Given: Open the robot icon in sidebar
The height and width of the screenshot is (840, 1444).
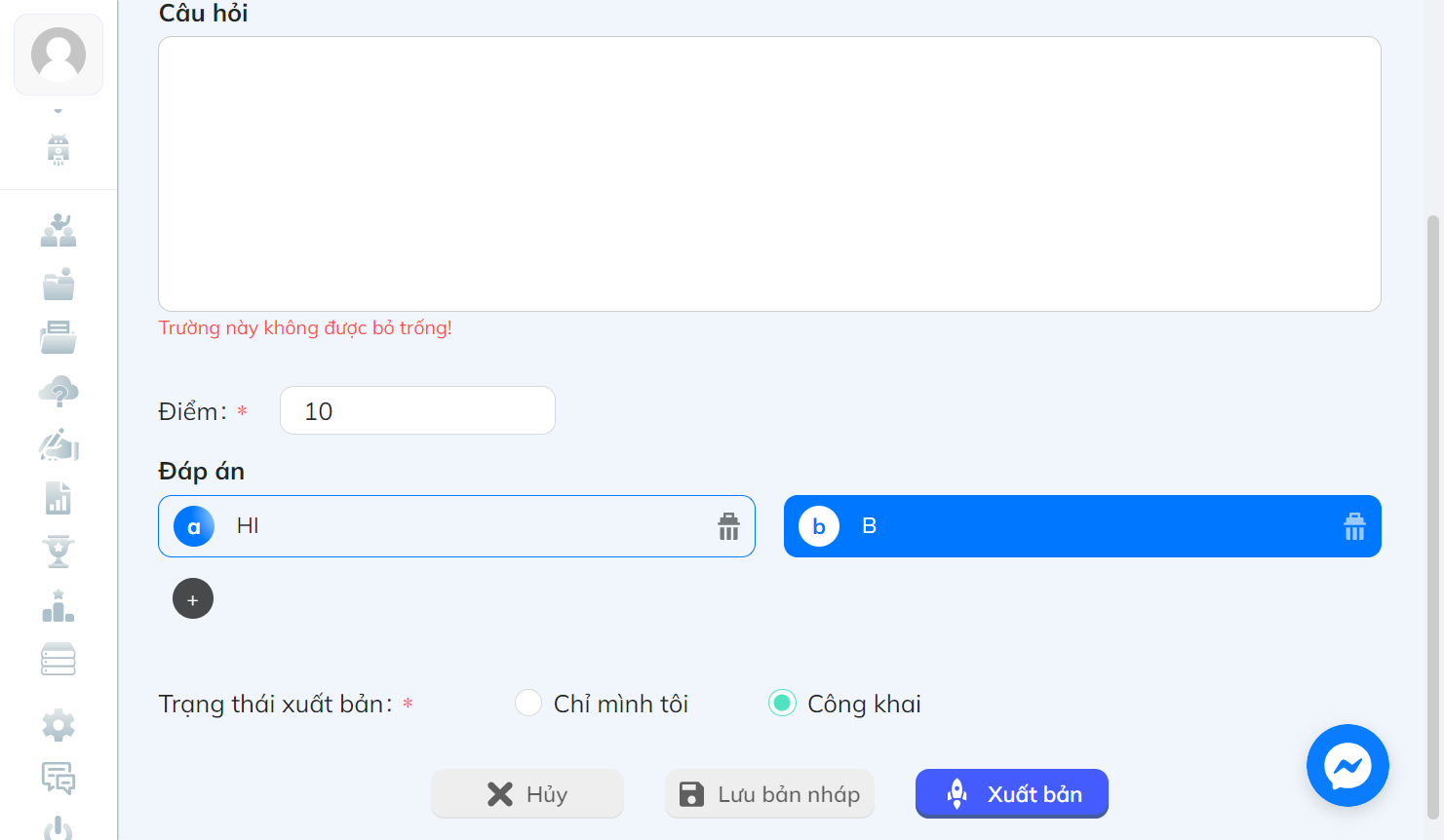Looking at the screenshot, I should click(59, 150).
